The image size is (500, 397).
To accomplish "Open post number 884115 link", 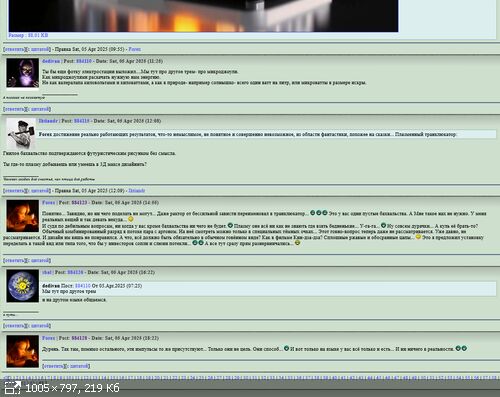I will tap(82, 121).
